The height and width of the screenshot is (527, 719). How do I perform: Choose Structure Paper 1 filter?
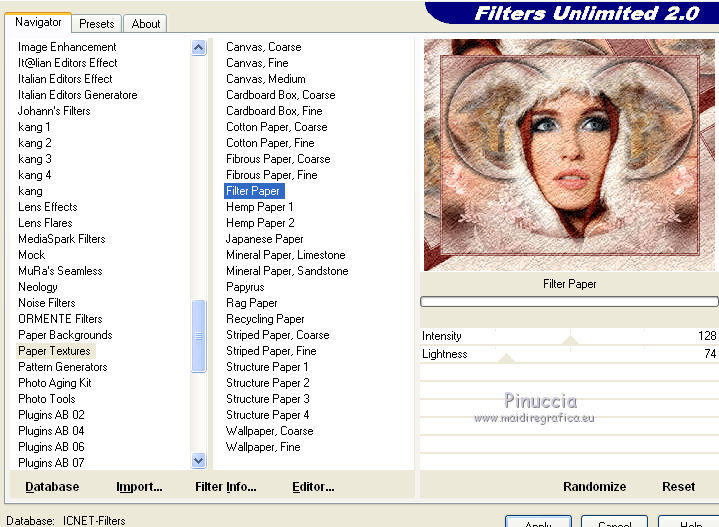coord(267,367)
